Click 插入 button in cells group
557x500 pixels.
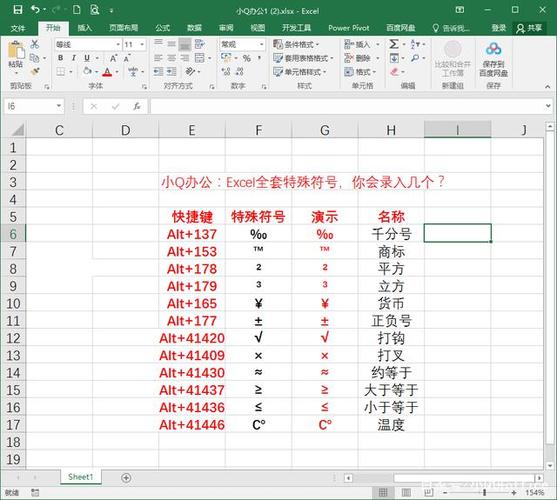(x=357, y=44)
